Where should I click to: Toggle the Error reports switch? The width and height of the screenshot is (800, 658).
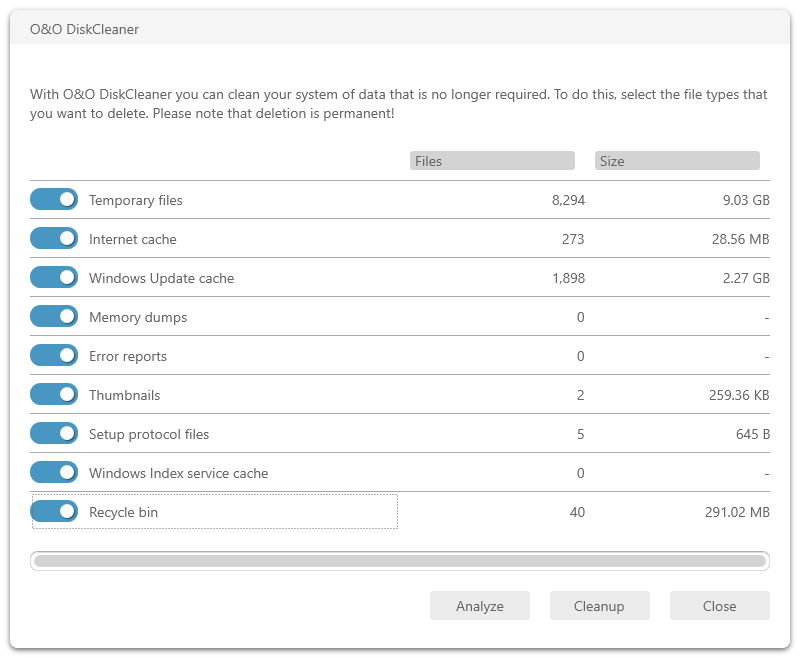click(54, 356)
